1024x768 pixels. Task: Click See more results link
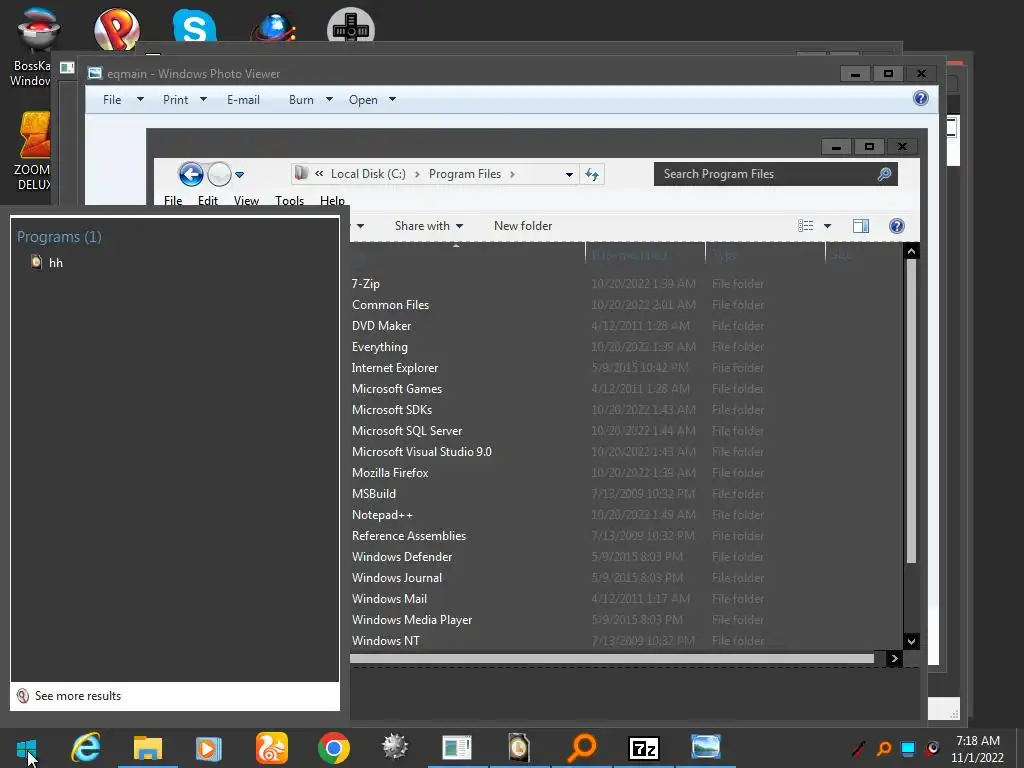[x=78, y=696]
